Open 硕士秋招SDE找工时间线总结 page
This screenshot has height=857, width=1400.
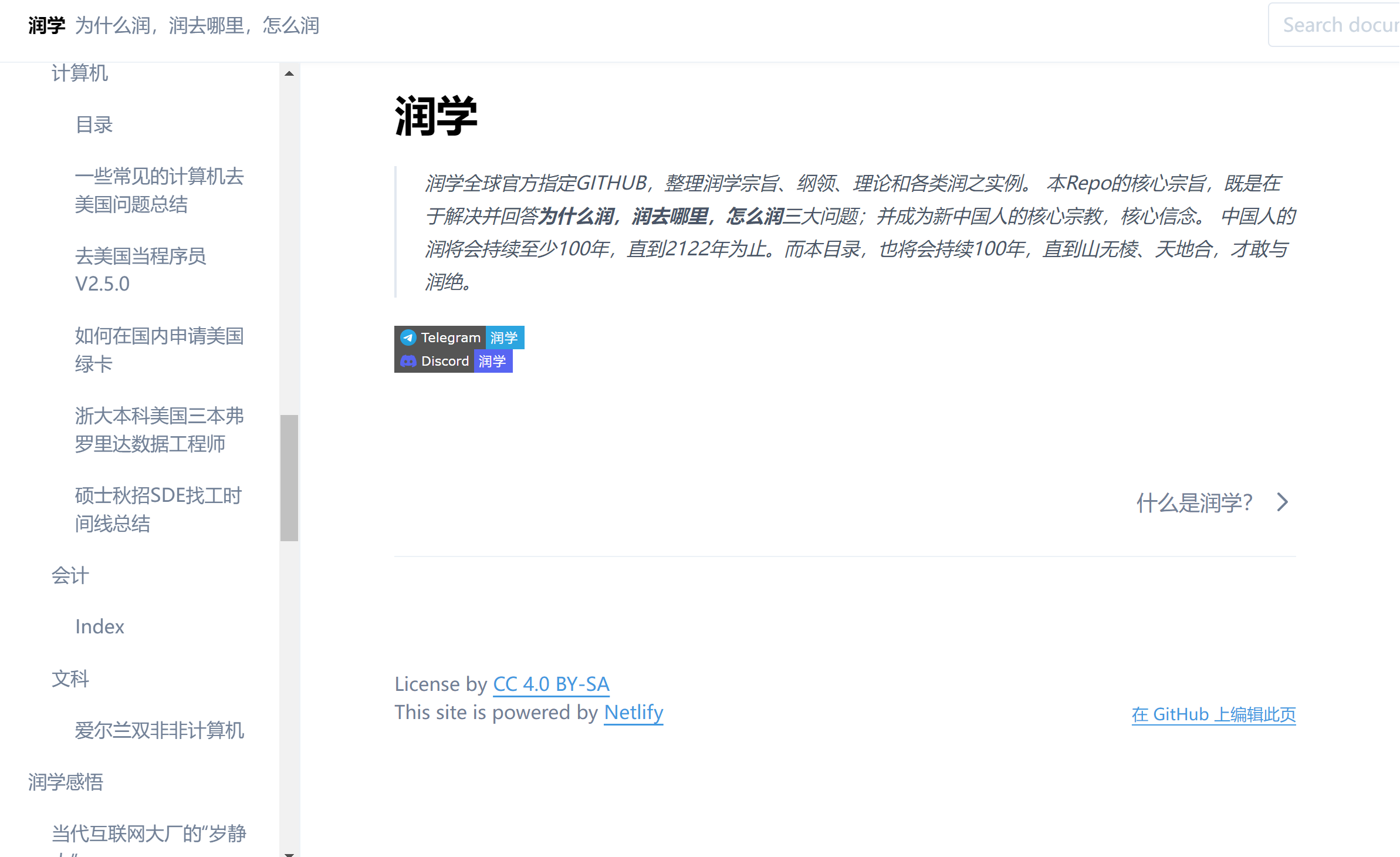tap(158, 510)
